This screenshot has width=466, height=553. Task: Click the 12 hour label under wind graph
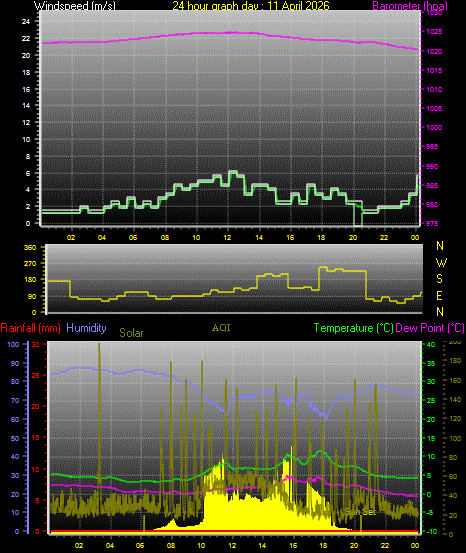point(227,238)
